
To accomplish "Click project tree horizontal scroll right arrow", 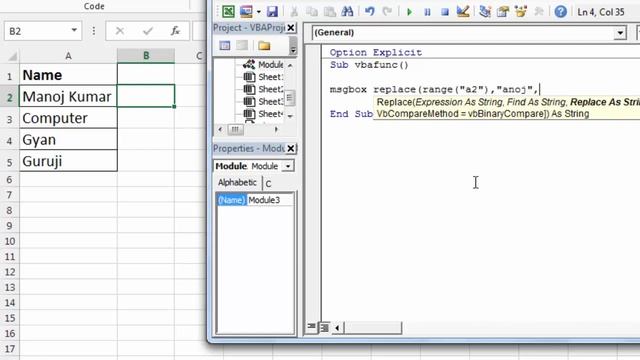I will (x=276, y=129).
